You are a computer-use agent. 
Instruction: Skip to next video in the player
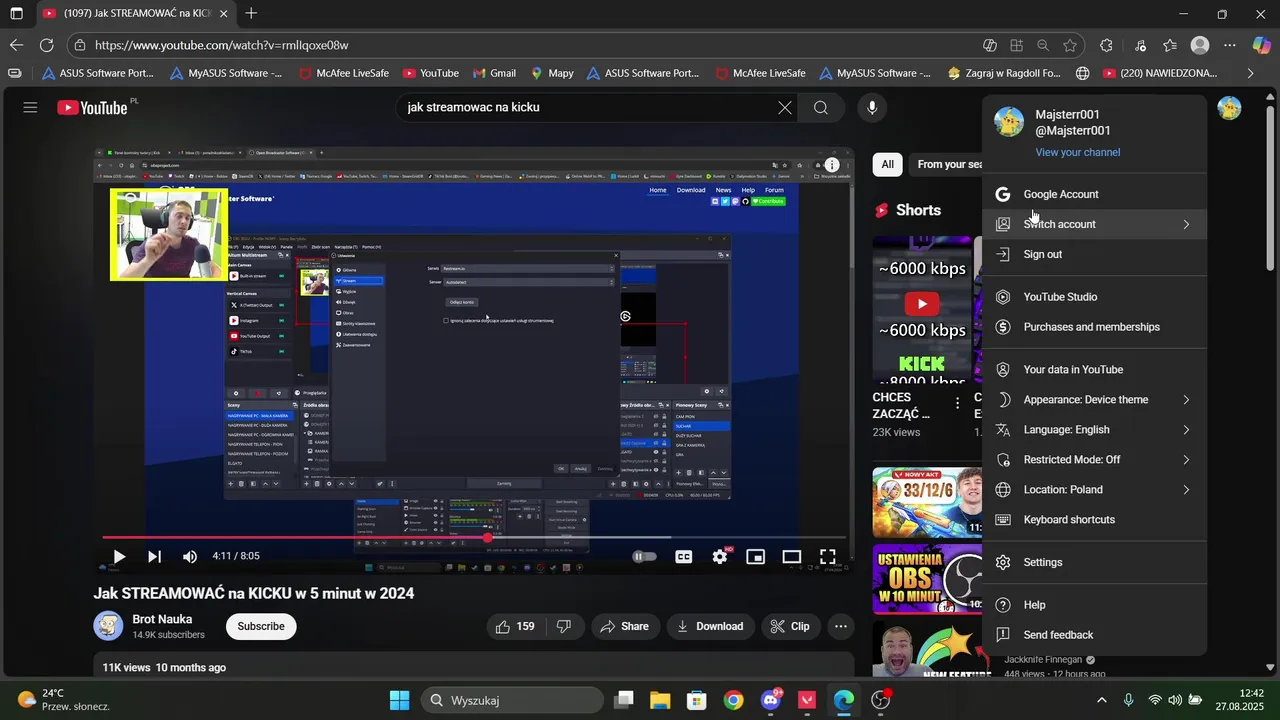pyautogui.click(x=154, y=557)
